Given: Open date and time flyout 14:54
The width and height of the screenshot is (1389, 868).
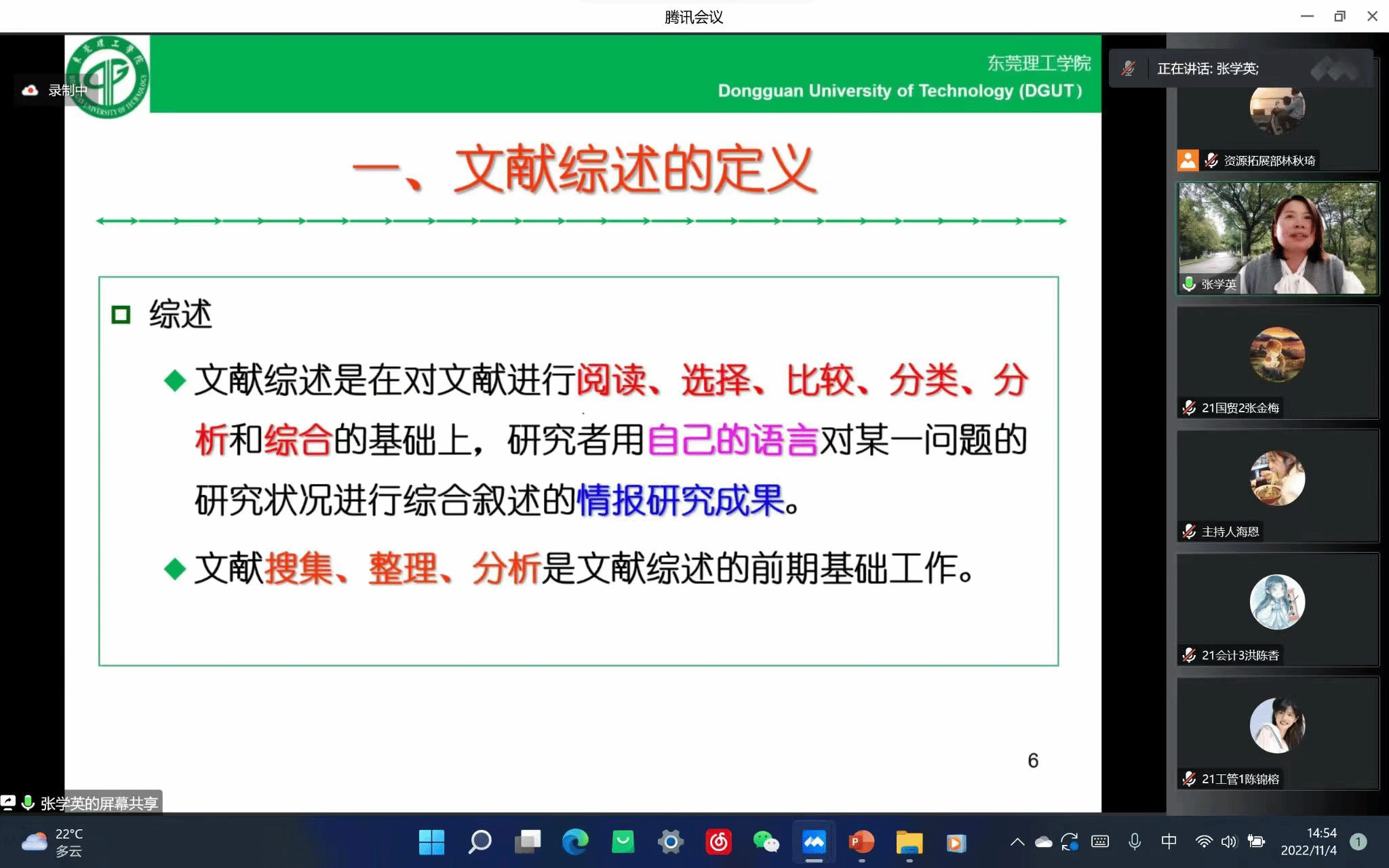Looking at the screenshot, I should (x=1308, y=842).
